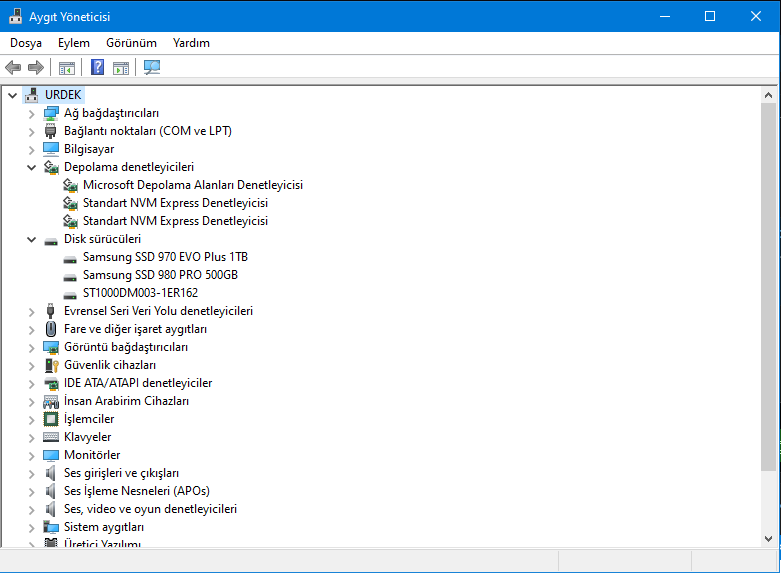
Task: Click the Sistem aygıtları folder icon
Action: coord(51,527)
